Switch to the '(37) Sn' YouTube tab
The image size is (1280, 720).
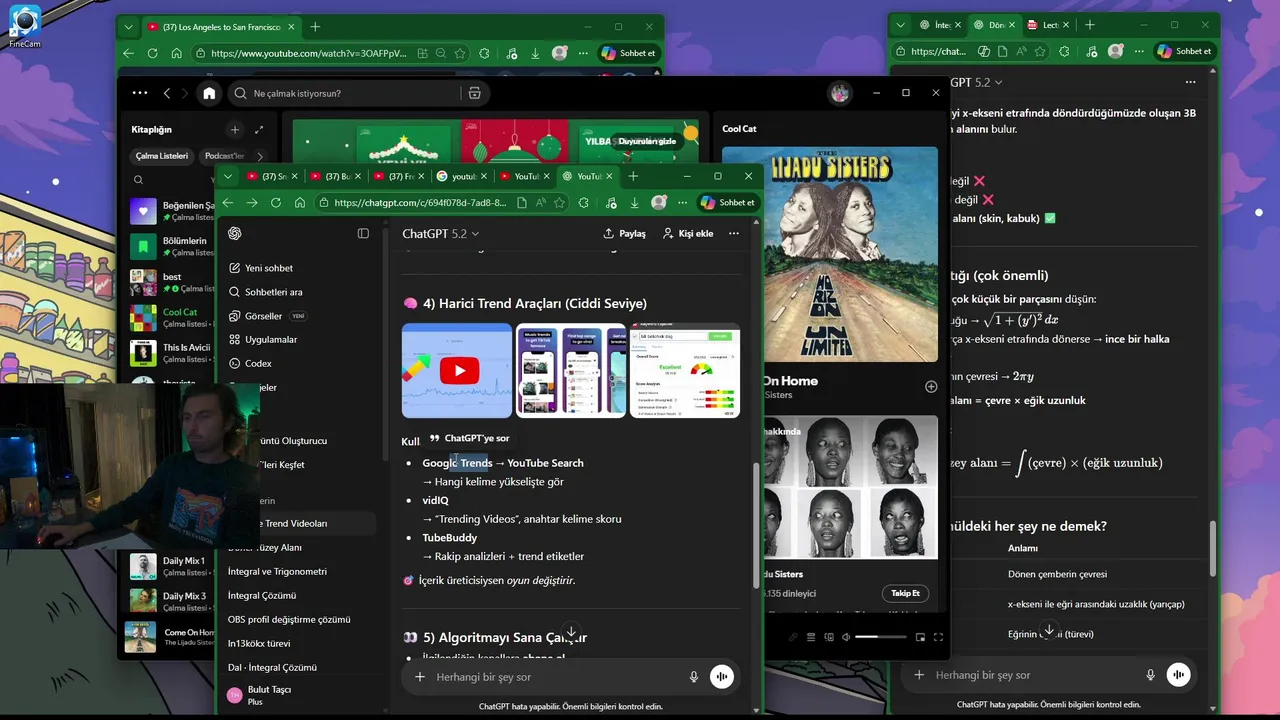pos(272,176)
